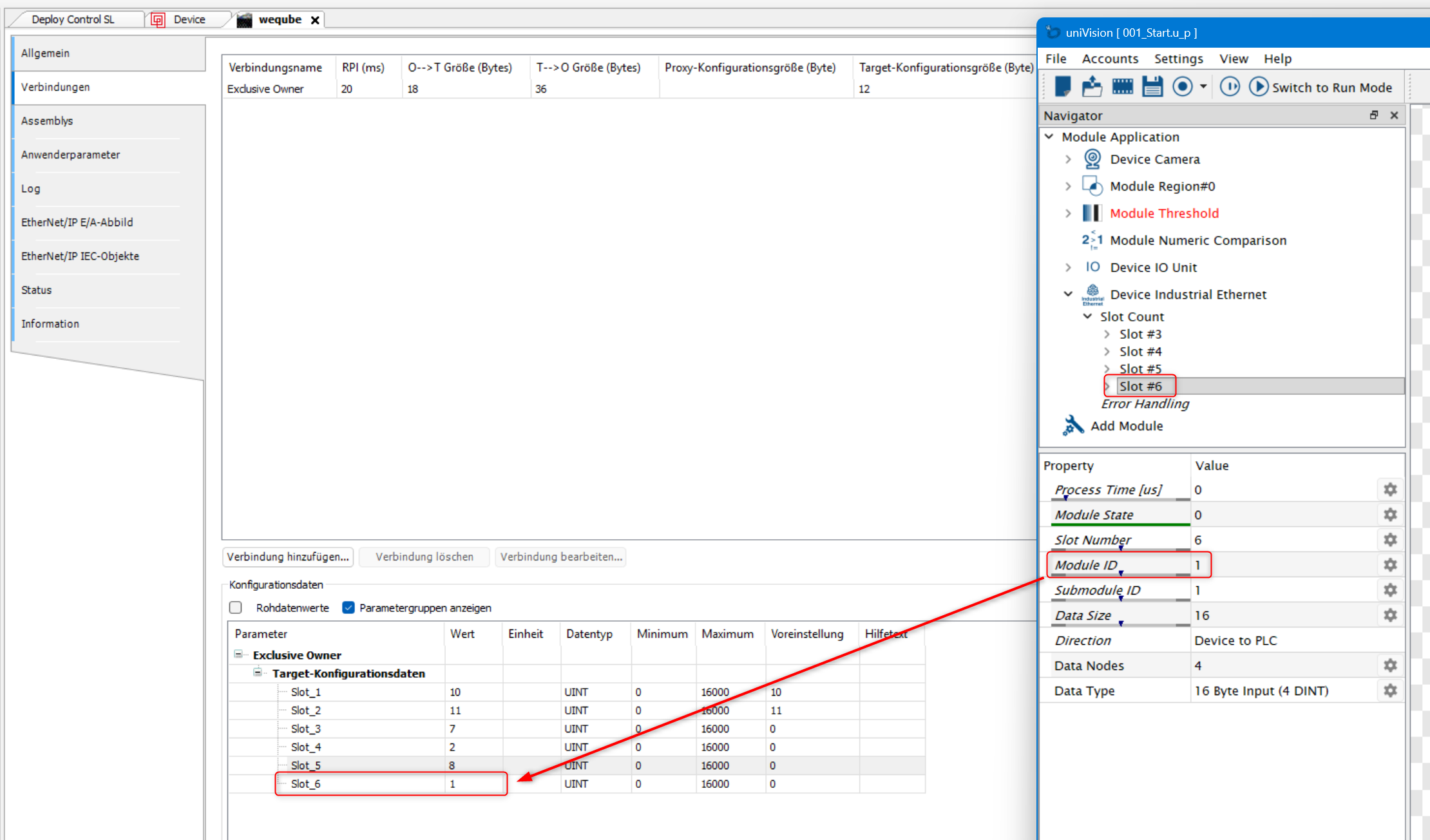Image resolution: width=1430 pixels, height=840 pixels.
Task: Collapse the Slot Count tree node
Action: click(1087, 316)
